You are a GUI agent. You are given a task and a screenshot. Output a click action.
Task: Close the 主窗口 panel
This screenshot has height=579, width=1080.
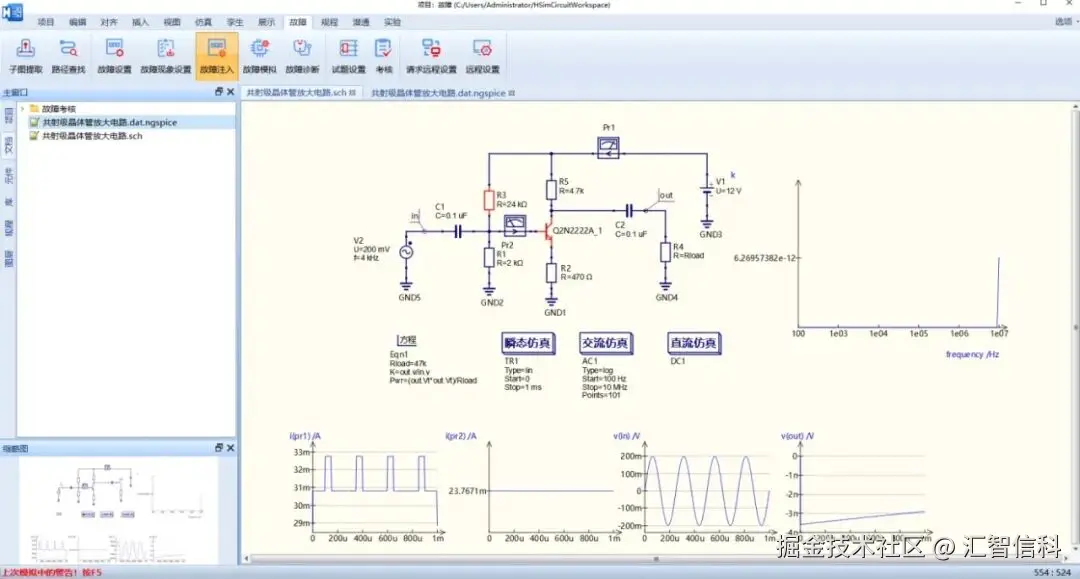231,92
